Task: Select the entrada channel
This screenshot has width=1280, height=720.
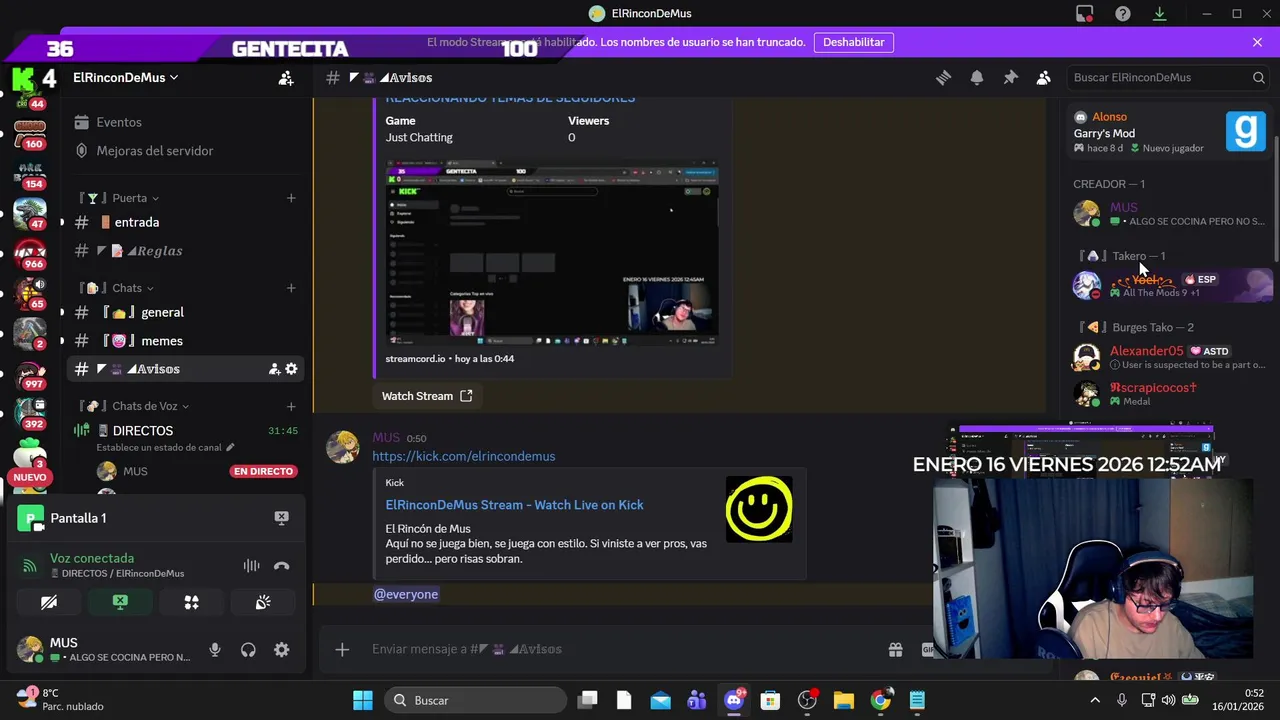Action: click(x=136, y=222)
